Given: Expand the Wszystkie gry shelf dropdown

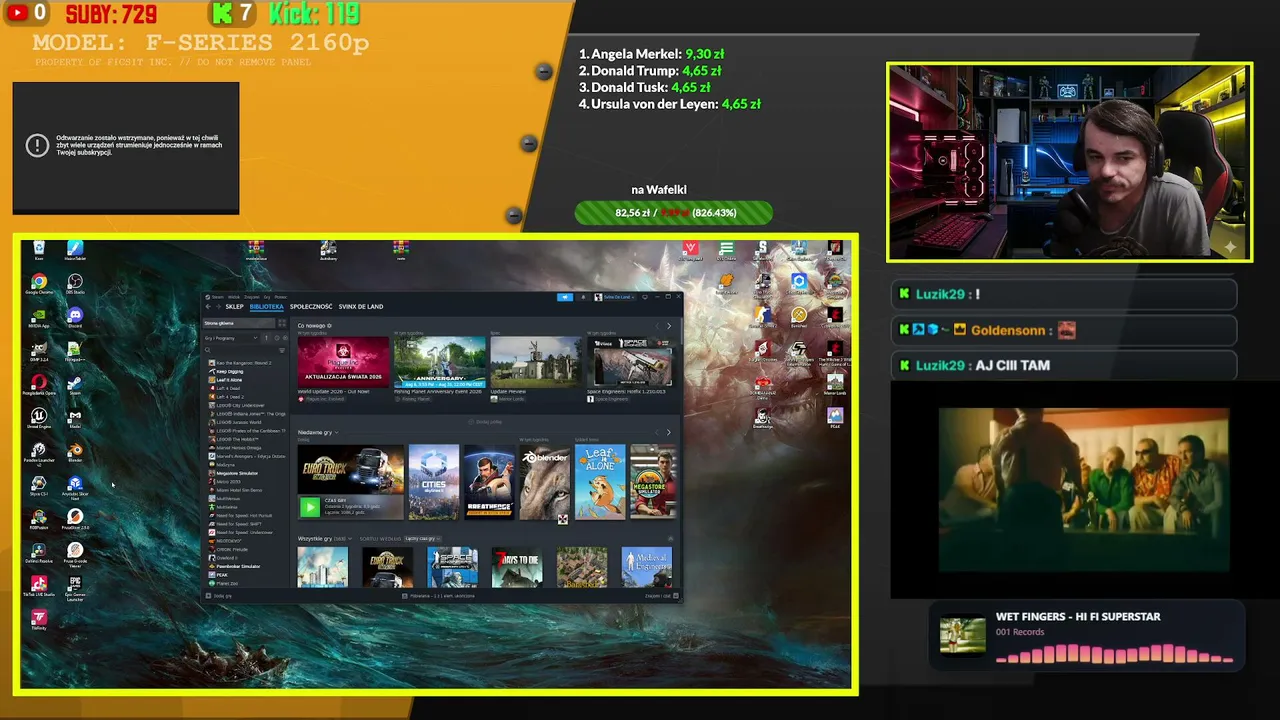Looking at the screenshot, I should coord(350,539).
